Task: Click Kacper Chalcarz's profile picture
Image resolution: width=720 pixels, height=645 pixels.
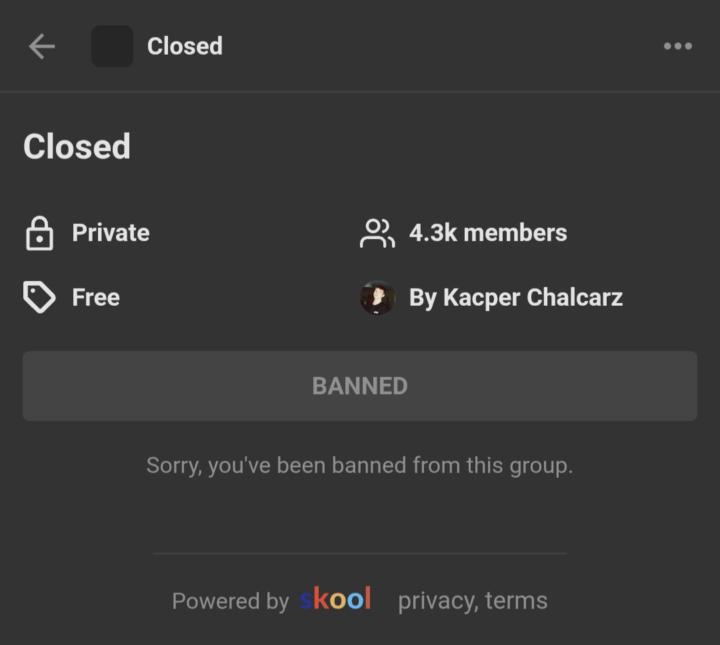Action: [x=377, y=298]
